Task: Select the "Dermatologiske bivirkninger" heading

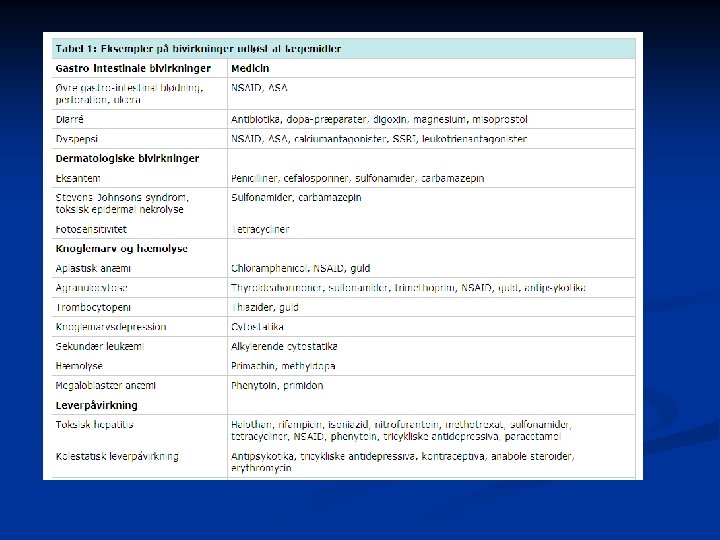Action: 127,158
